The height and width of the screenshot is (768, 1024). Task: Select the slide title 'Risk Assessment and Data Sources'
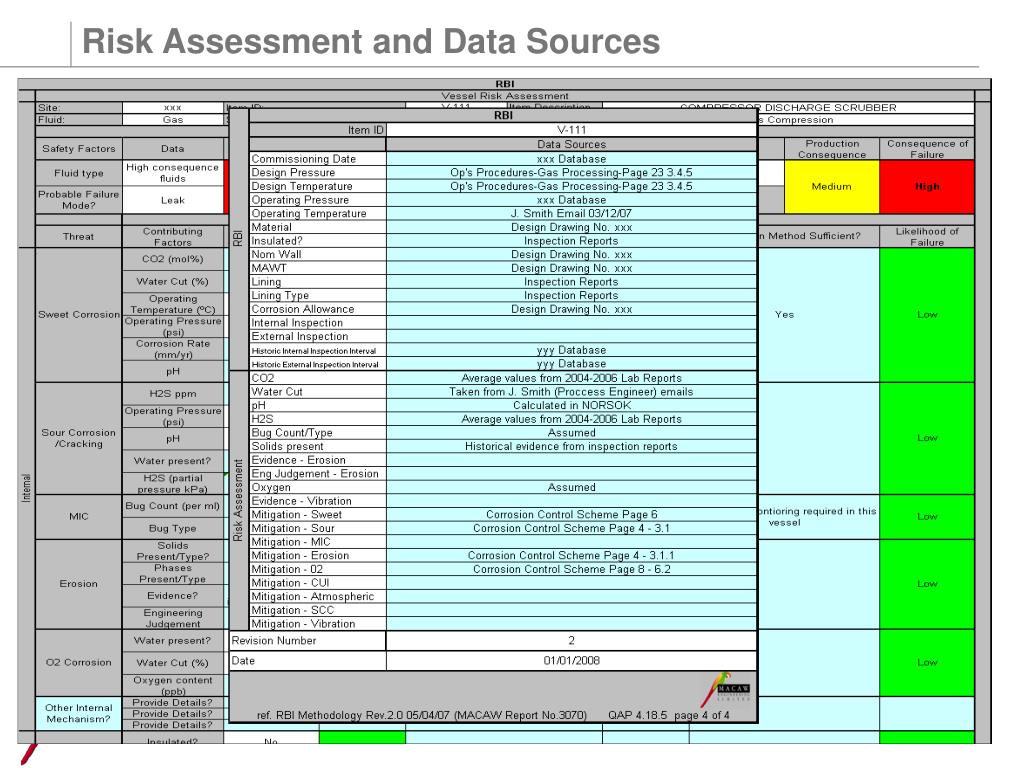[371, 41]
